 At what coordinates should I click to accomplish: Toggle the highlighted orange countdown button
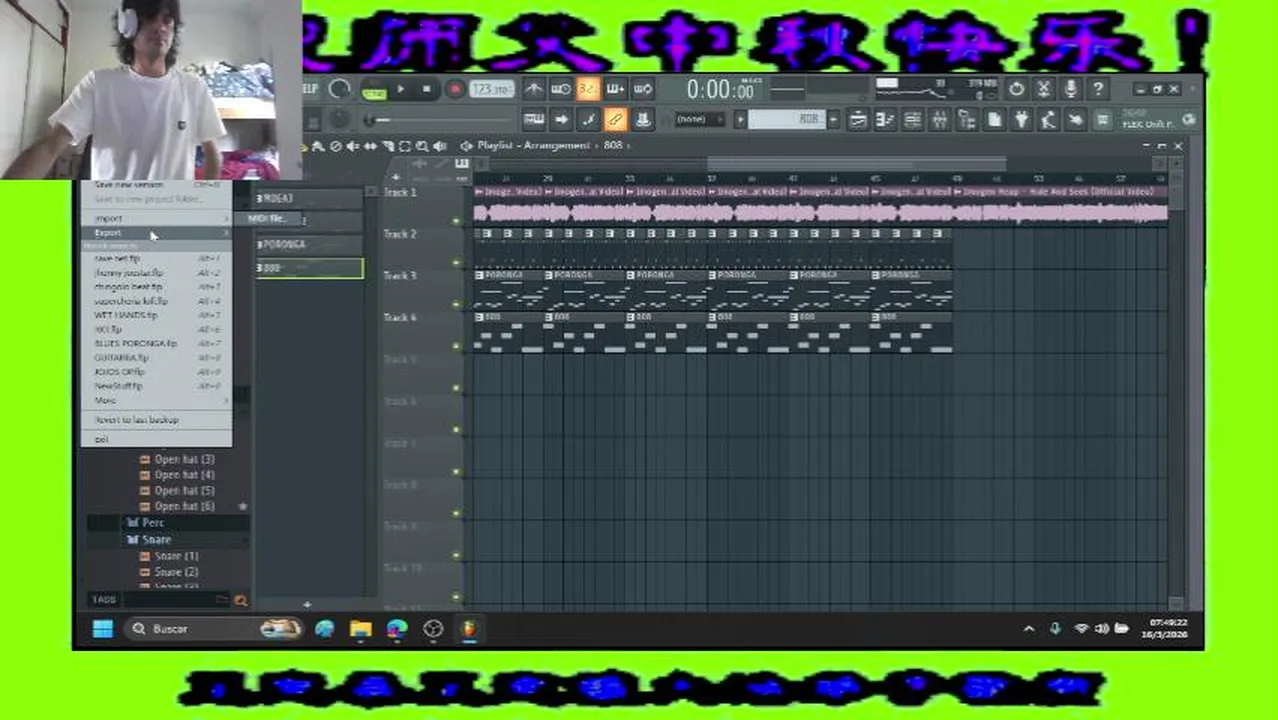click(588, 90)
